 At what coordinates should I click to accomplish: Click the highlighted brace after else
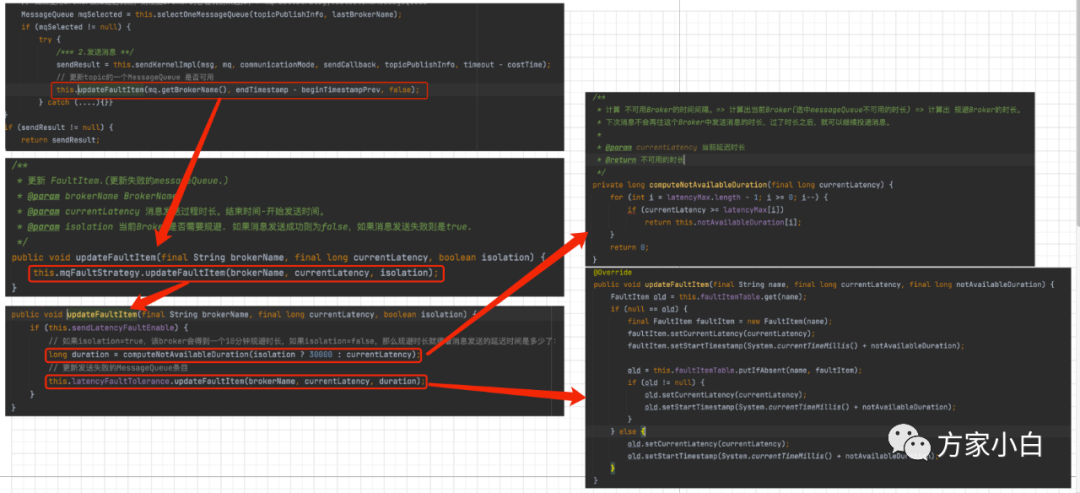tap(643, 431)
